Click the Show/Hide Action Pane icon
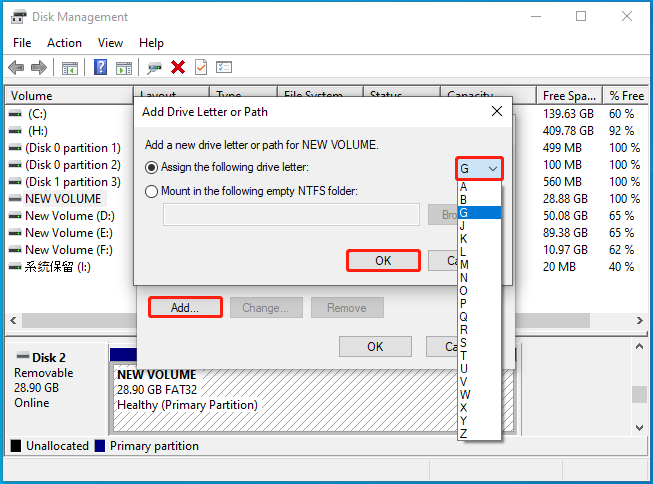The width and height of the screenshot is (653, 484). (x=124, y=67)
